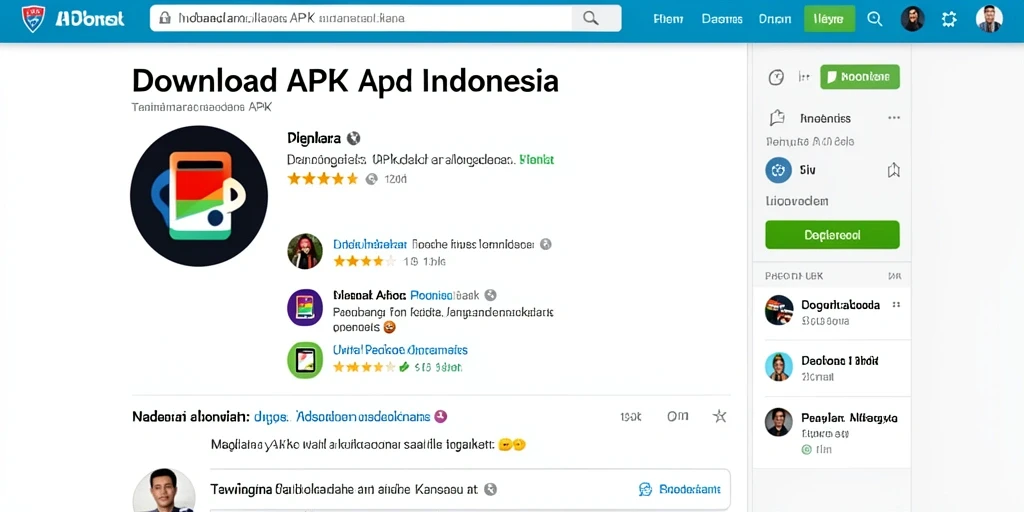1024x512 pixels.
Task: Open the rightmost user avatar in header
Action: pos(989,18)
